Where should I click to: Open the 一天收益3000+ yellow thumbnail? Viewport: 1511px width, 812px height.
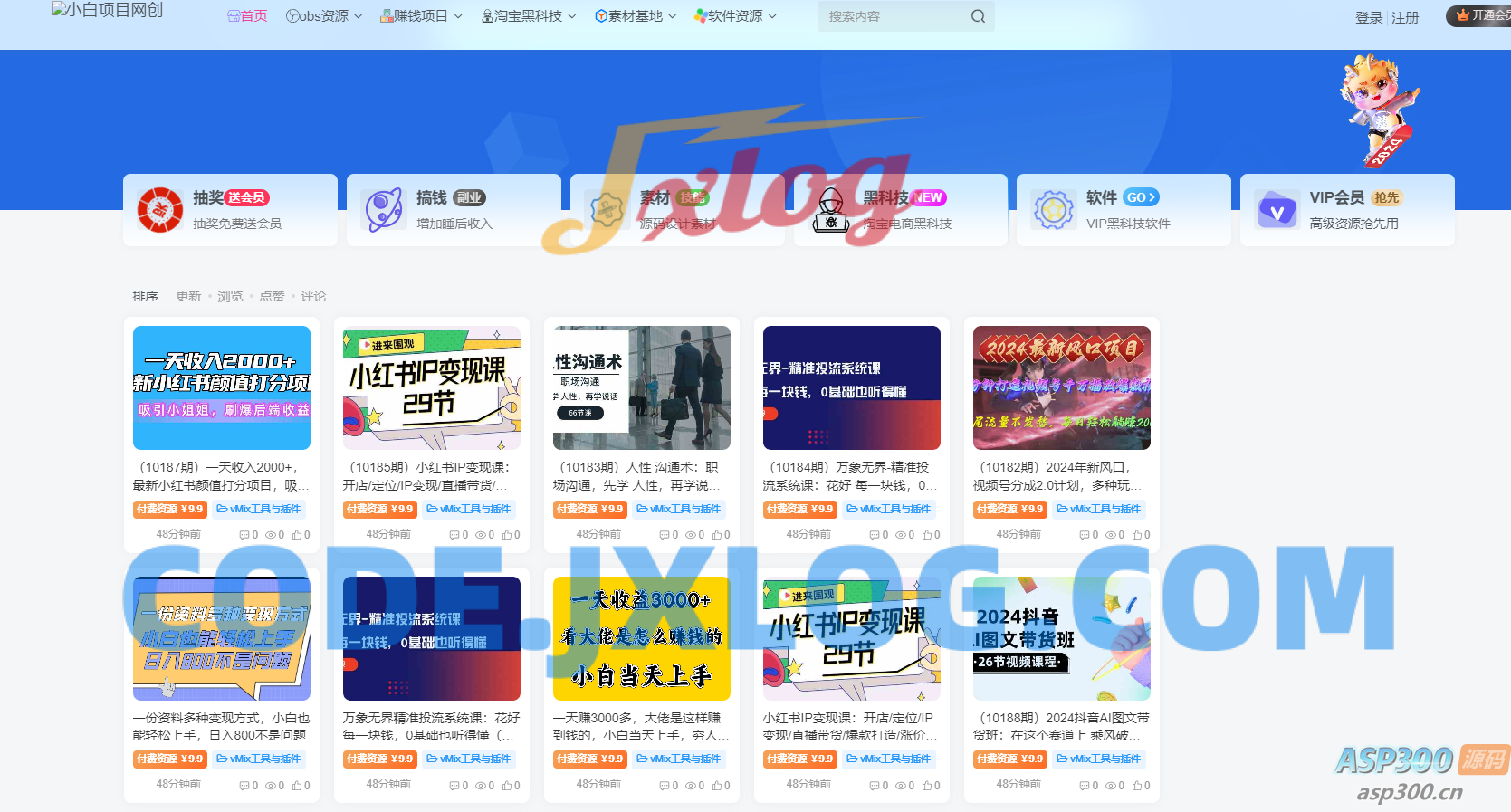(642, 638)
